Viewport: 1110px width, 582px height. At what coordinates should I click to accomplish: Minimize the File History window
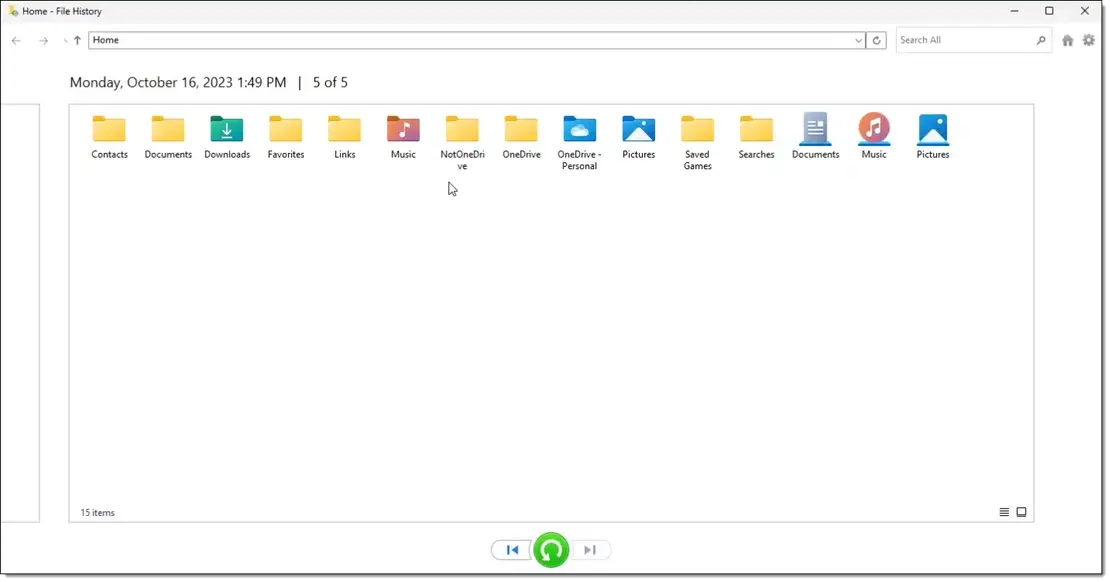[x=1014, y=11]
